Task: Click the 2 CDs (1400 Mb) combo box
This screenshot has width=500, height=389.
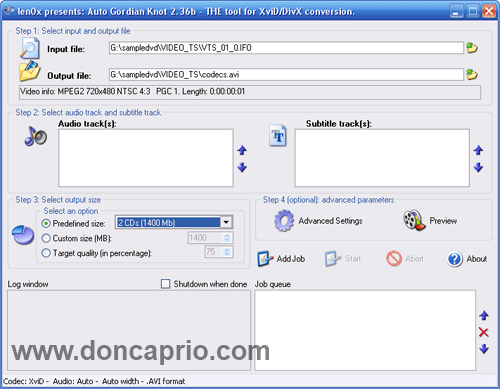Action: pyautogui.click(x=174, y=222)
